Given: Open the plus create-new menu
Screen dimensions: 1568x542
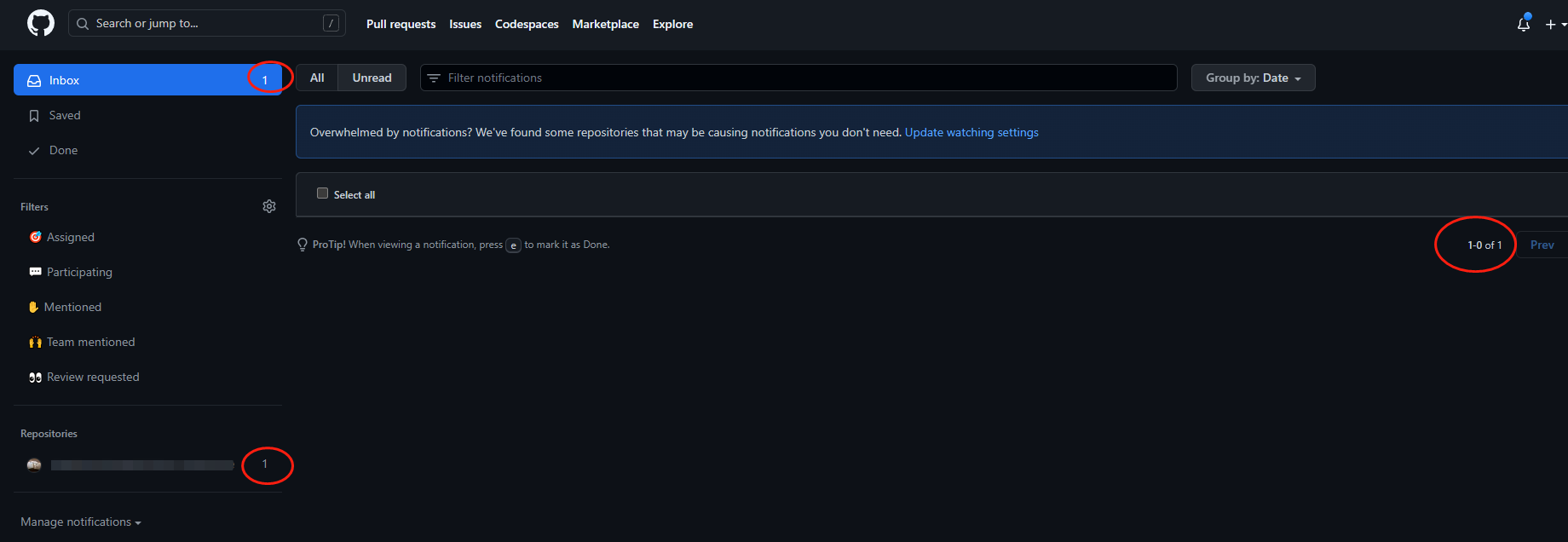Looking at the screenshot, I should (1555, 24).
